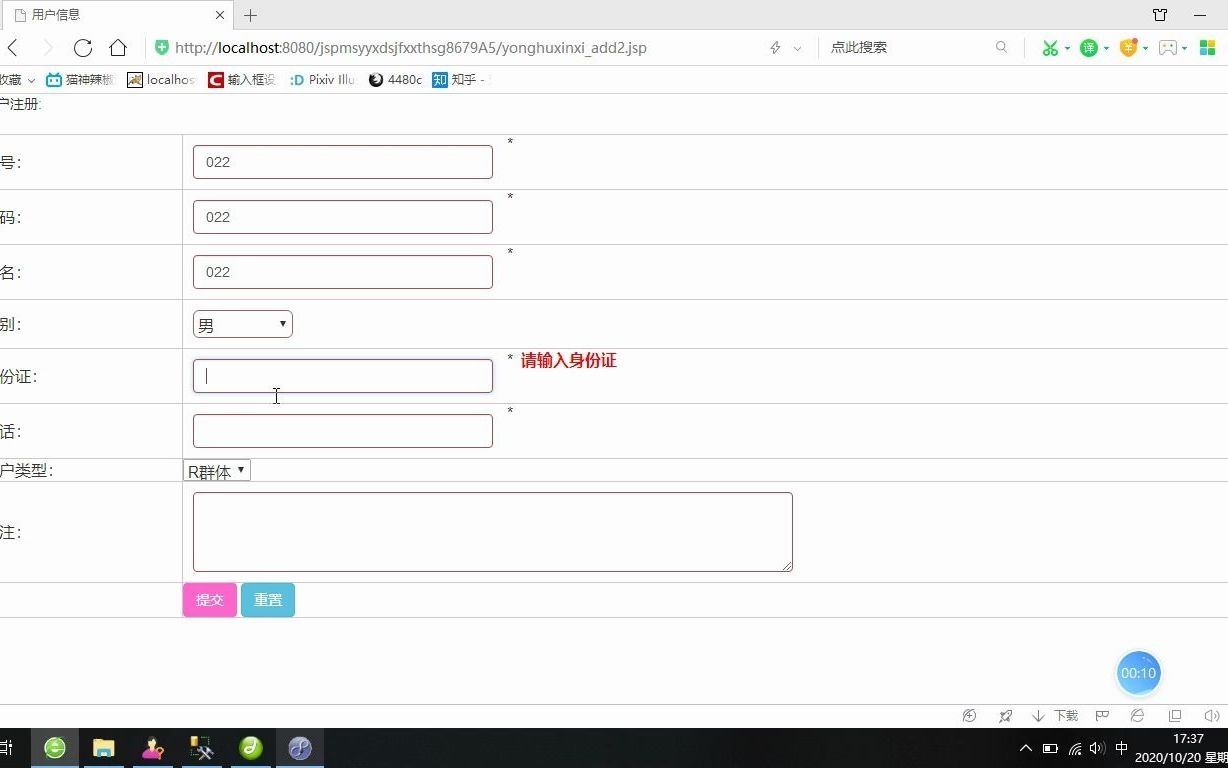The width and height of the screenshot is (1228, 768).
Task: Expand the translate icon's dropdown arrow
Action: pos(1105,47)
